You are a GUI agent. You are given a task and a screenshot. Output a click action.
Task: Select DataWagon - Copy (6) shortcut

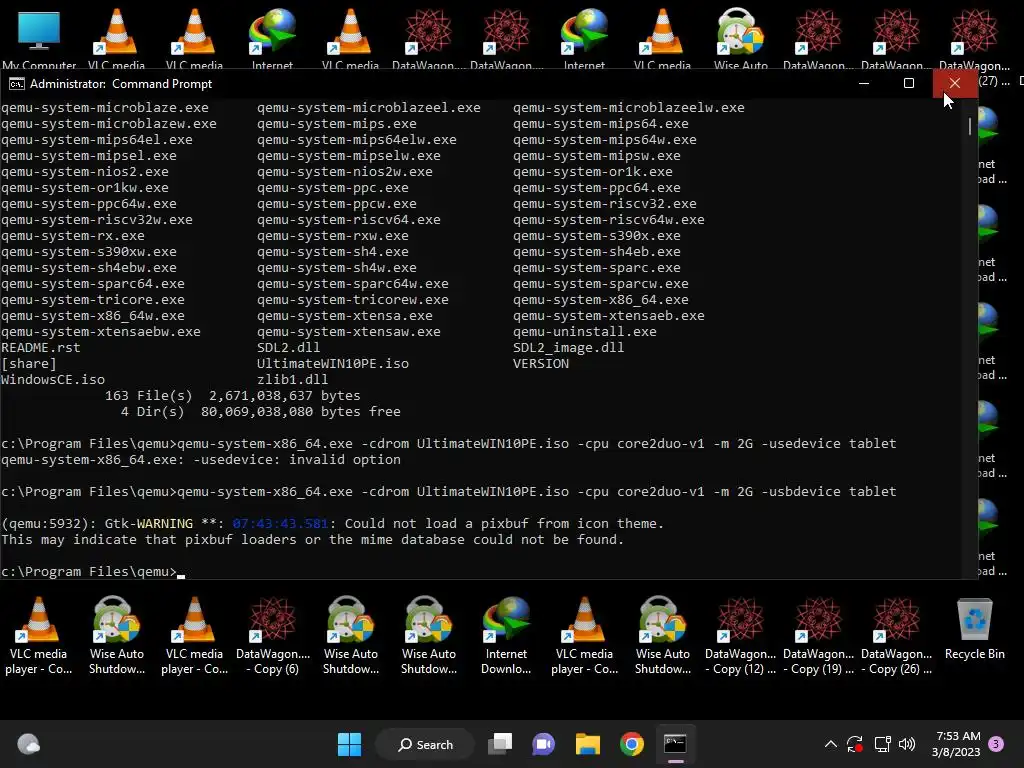click(273, 635)
